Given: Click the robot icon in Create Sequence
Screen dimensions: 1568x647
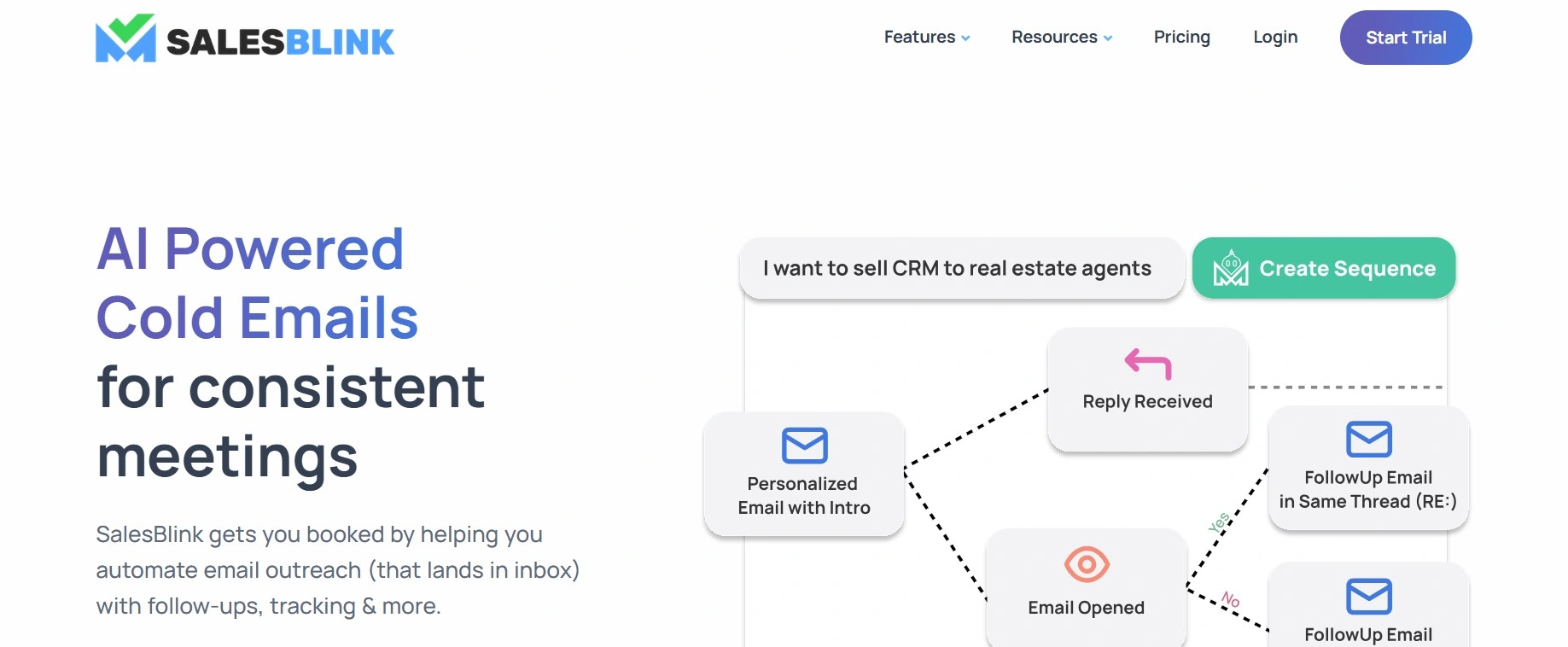Looking at the screenshot, I should [1231, 268].
